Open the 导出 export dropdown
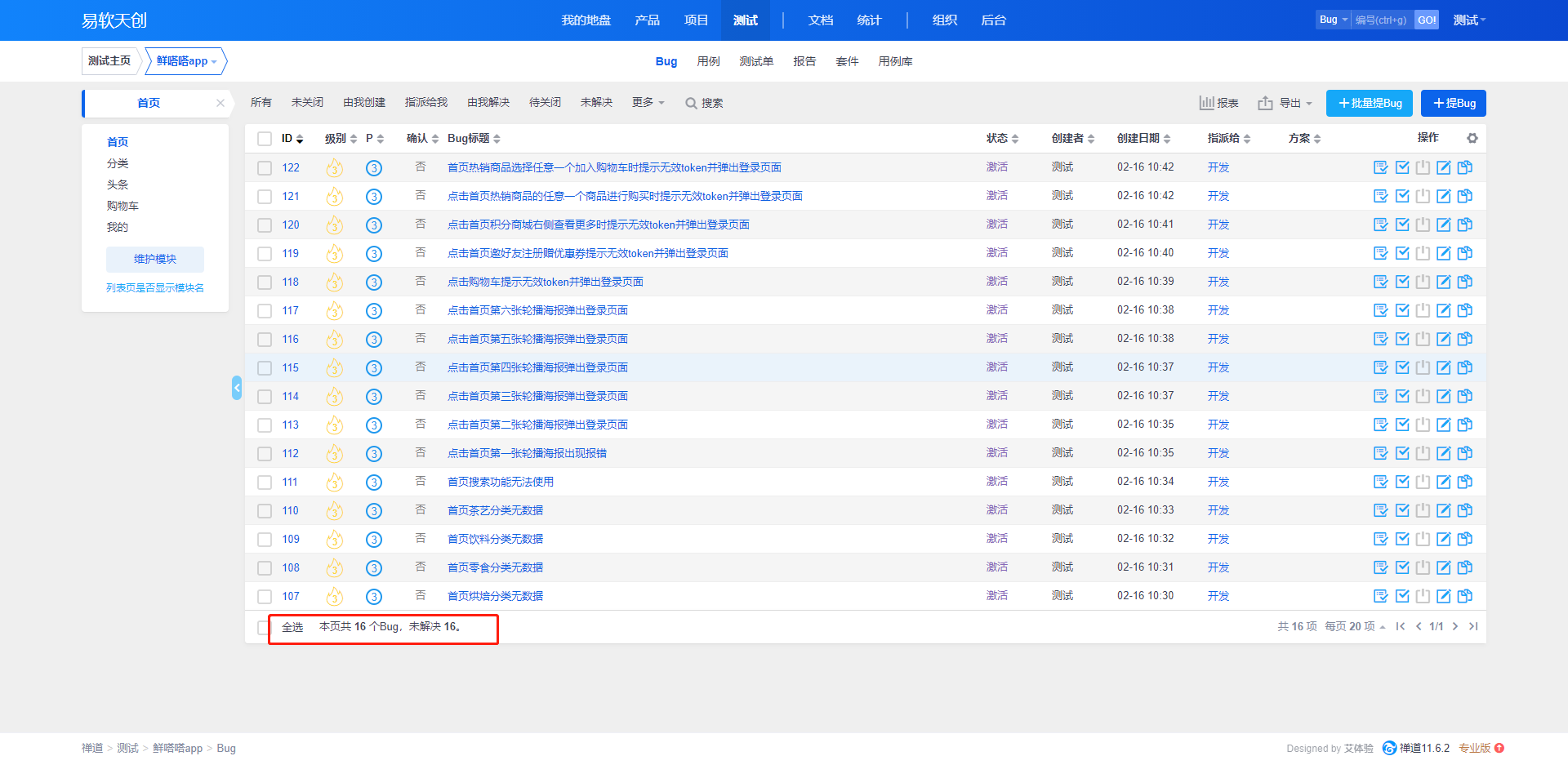Viewport: 1568px width, 765px height. [x=1285, y=103]
